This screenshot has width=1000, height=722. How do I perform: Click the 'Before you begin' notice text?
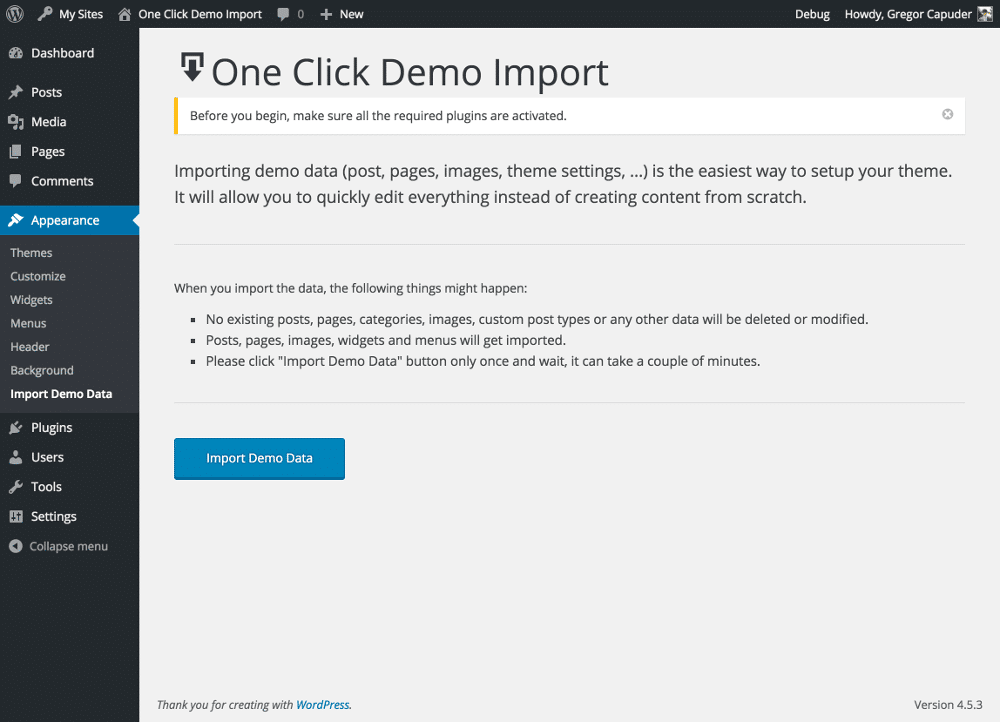click(378, 116)
